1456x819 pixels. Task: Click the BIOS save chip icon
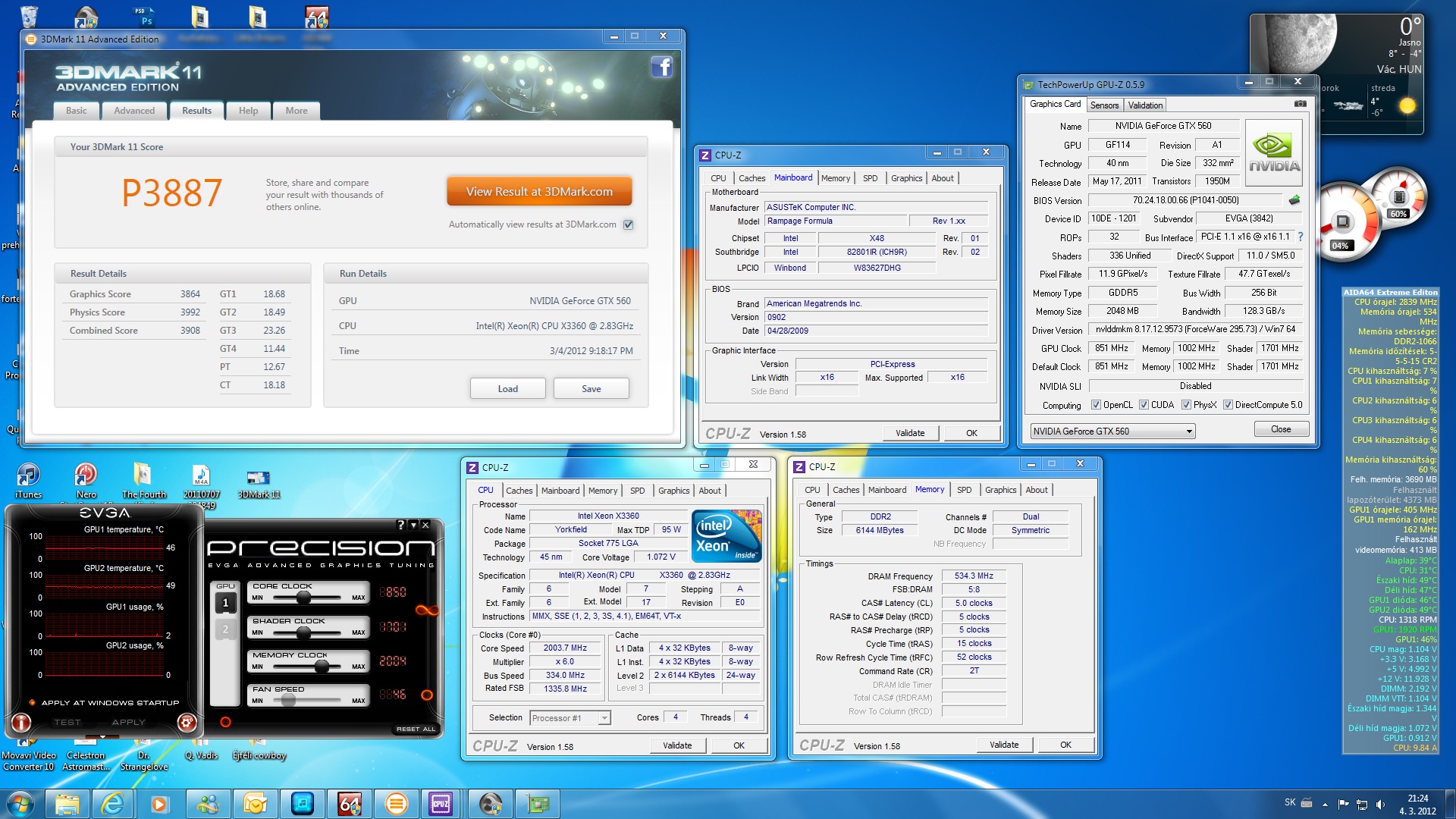1294,200
